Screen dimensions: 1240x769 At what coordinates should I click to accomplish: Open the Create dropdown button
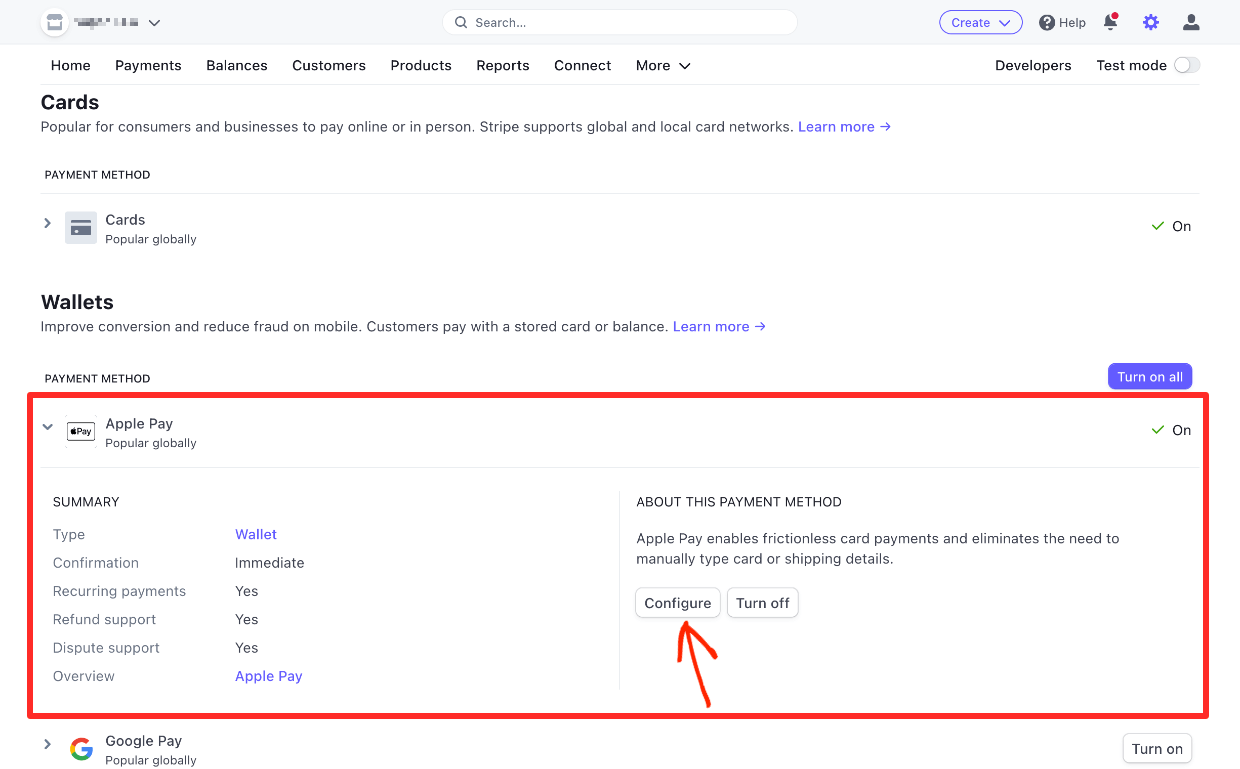pyautogui.click(x=980, y=22)
